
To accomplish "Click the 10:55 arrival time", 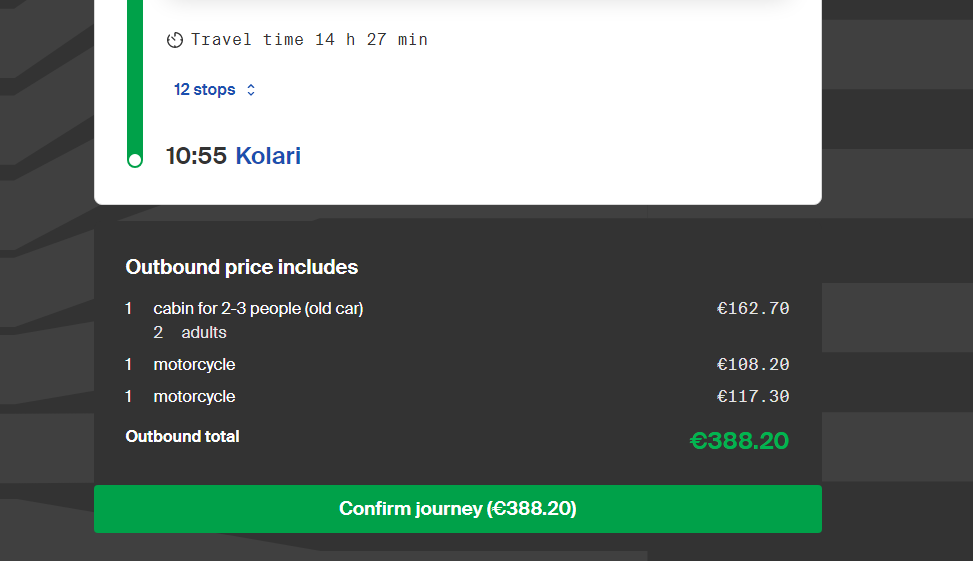I will coord(196,156).
